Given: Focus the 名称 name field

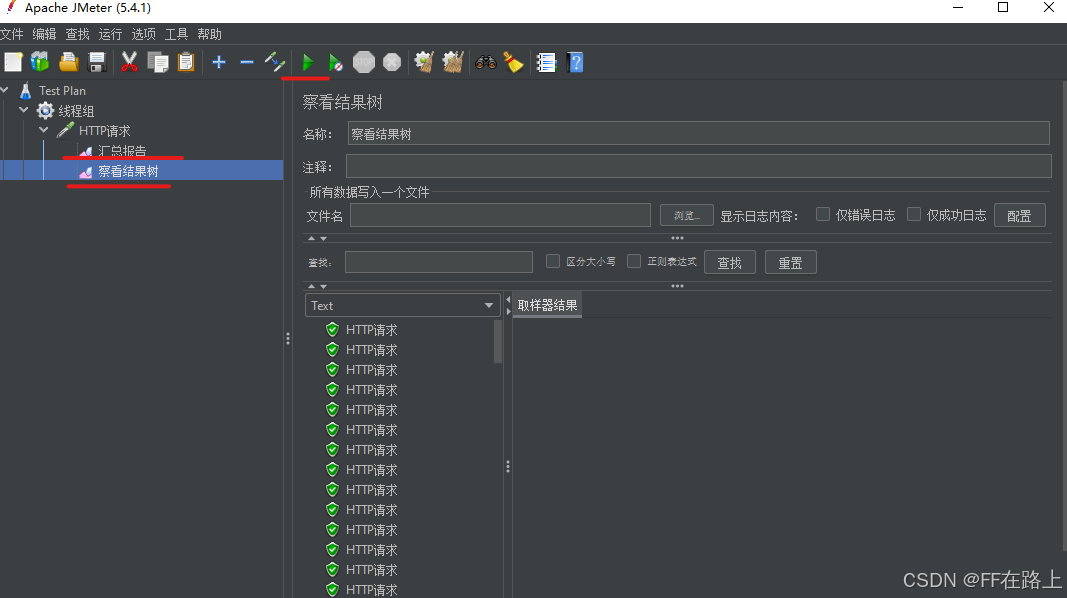Looking at the screenshot, I should tap(698, 133).
